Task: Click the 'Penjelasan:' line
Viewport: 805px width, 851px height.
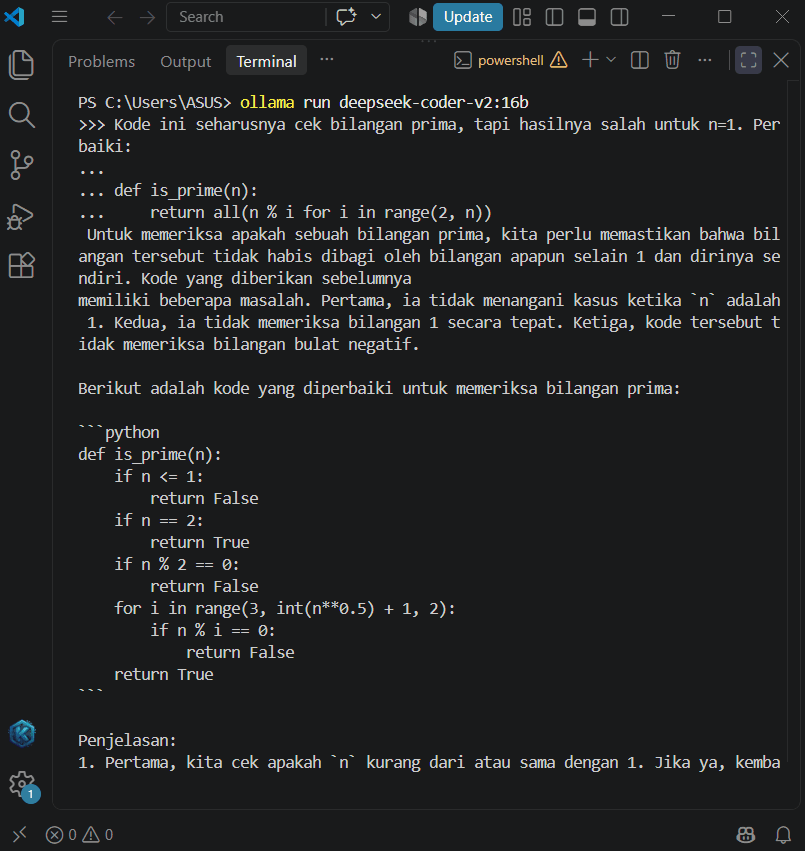Action: pyautogui.click(x=128, y=740)
